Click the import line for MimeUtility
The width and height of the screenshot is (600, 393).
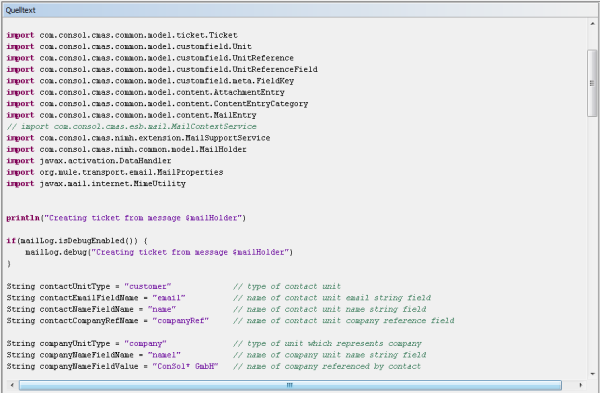pyautogui.click(x=96, y=184)
